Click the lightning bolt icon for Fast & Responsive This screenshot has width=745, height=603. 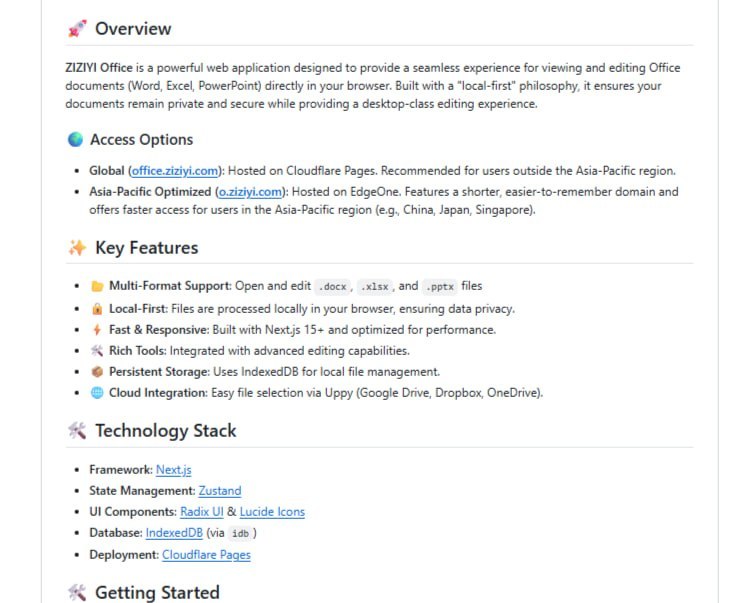(97, 330)
